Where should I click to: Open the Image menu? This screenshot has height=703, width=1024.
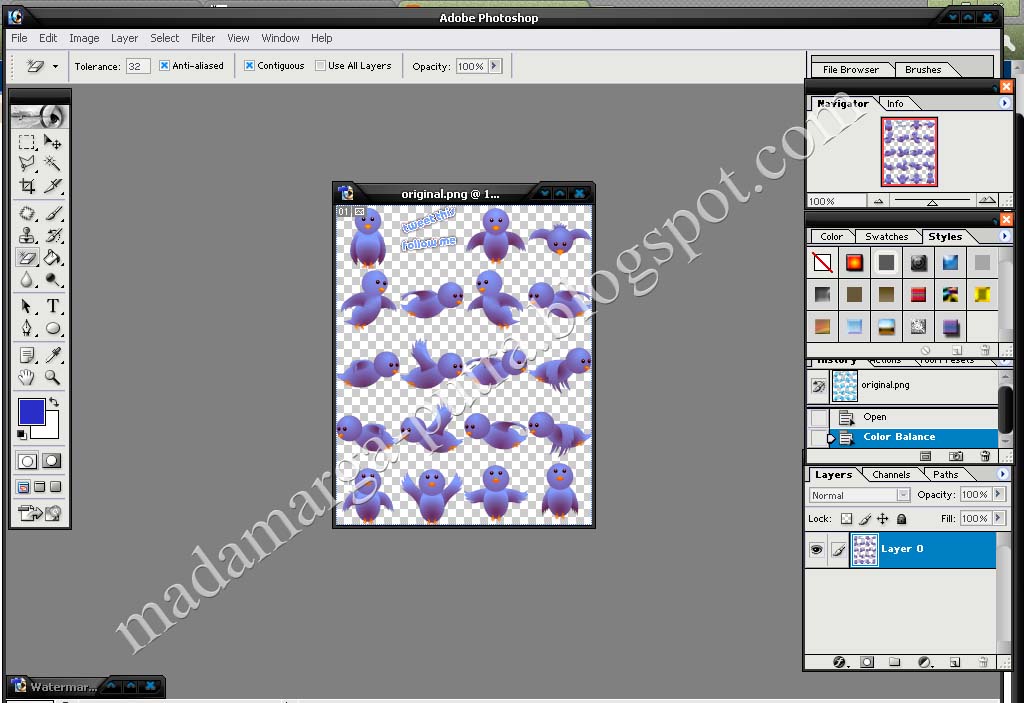tap(84, 38)
